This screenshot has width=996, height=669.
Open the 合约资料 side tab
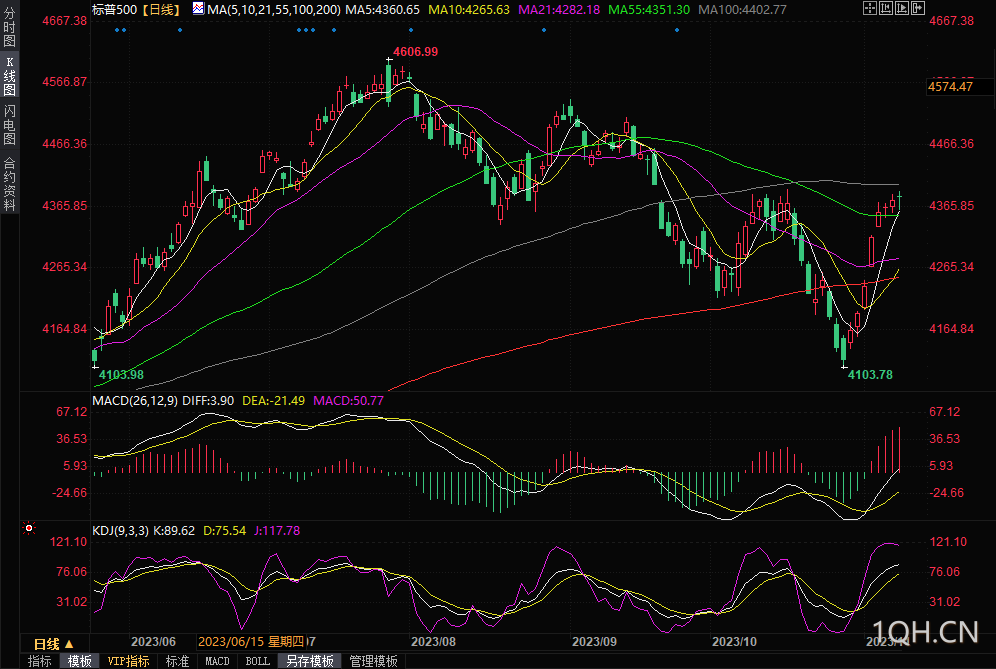(9, 183)
